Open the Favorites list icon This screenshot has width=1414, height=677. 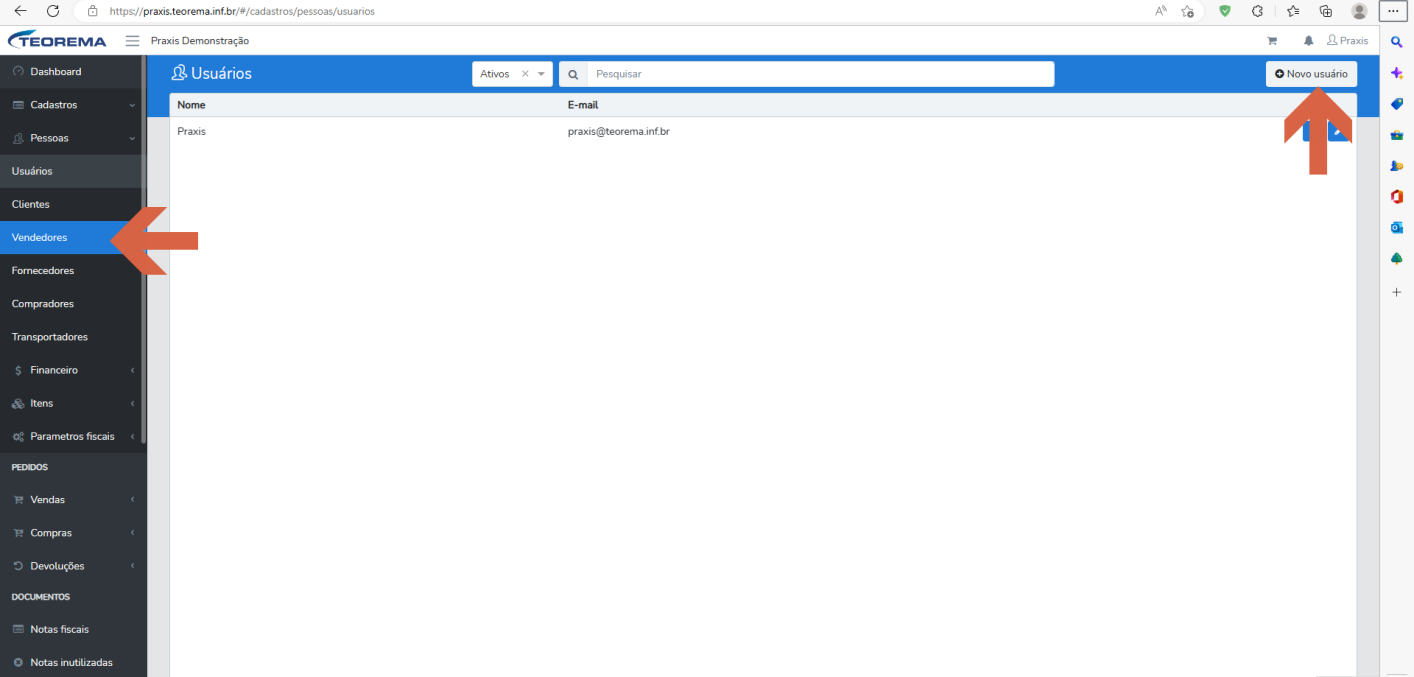tap(1293, 11)
